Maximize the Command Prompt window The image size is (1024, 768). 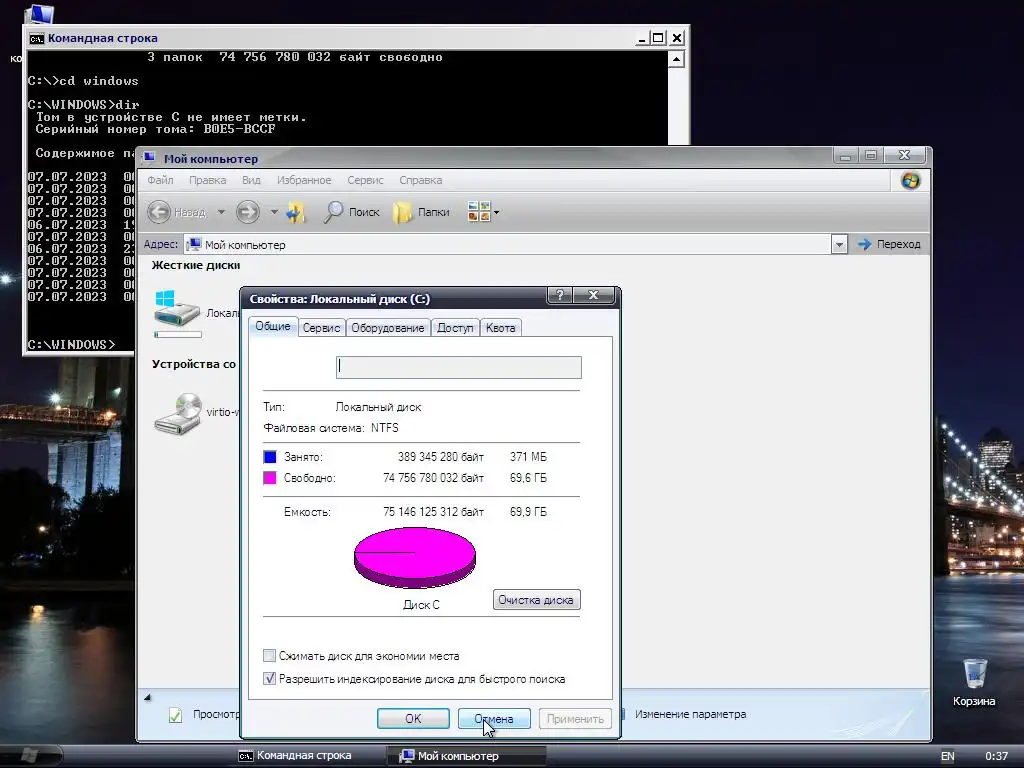tap(658, 38)
